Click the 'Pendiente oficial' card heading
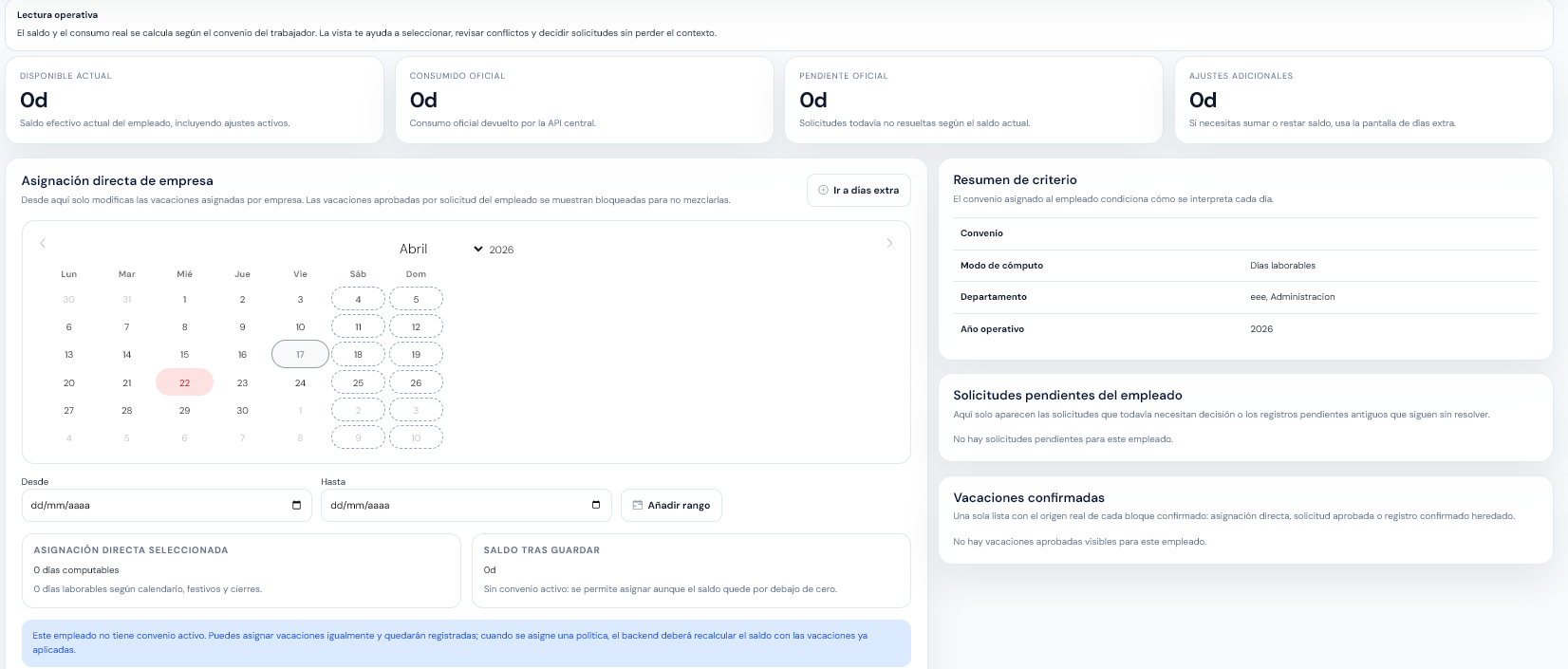Viewport: 1568px width, 669px height. pyautogui.click(x=844, y=76)
